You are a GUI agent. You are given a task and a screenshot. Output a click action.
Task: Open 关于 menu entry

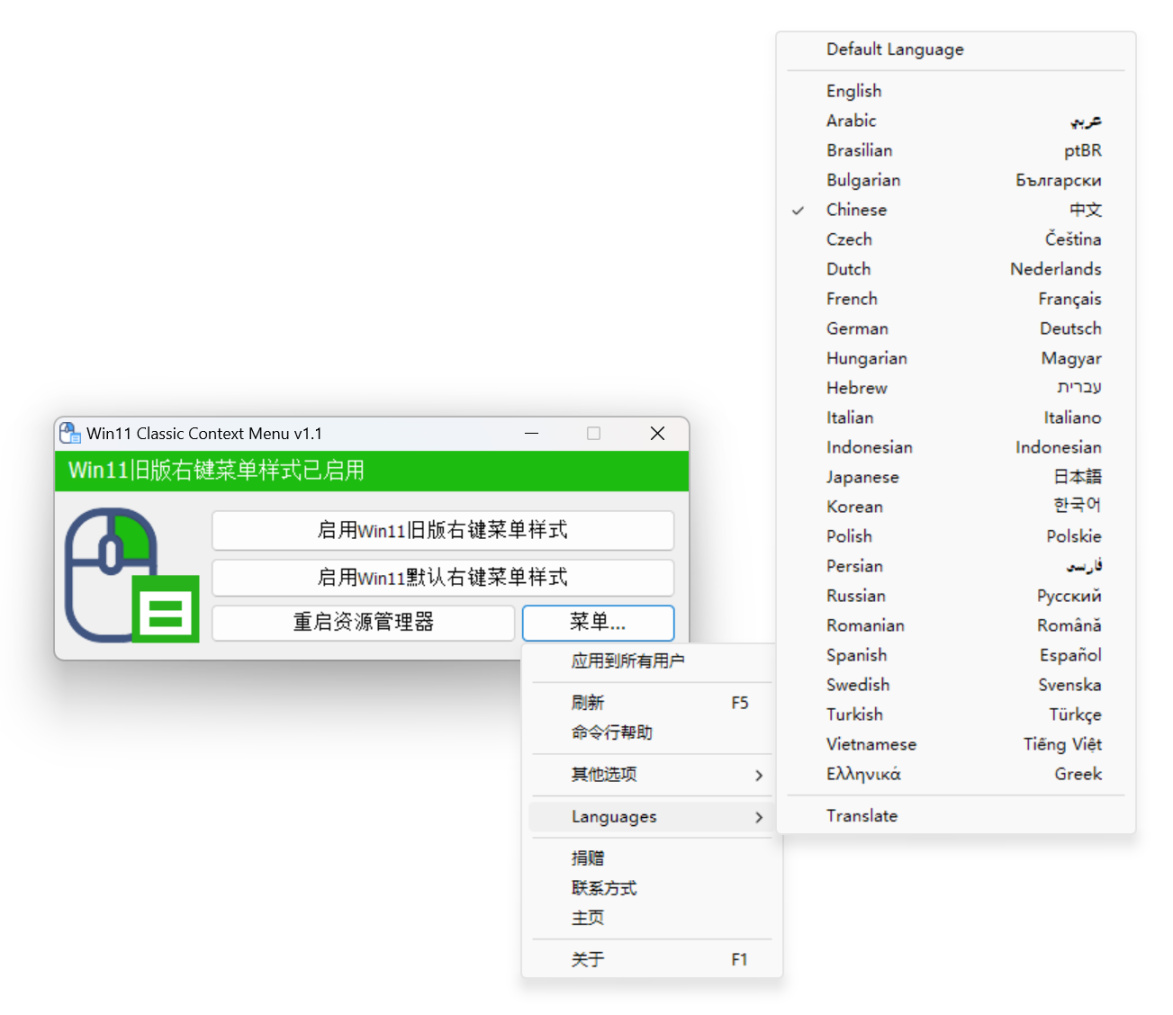tap(651, 960)
